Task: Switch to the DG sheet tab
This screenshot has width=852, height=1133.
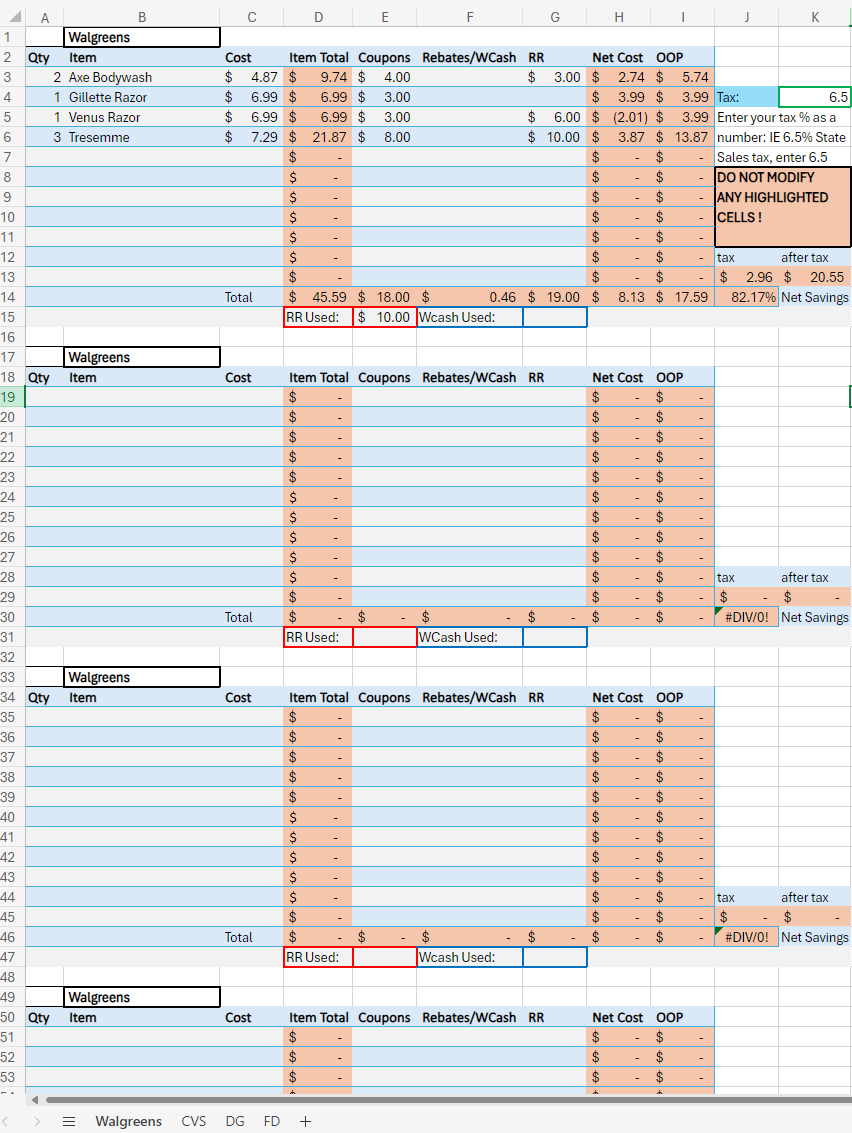Action: pos(235,1121)
